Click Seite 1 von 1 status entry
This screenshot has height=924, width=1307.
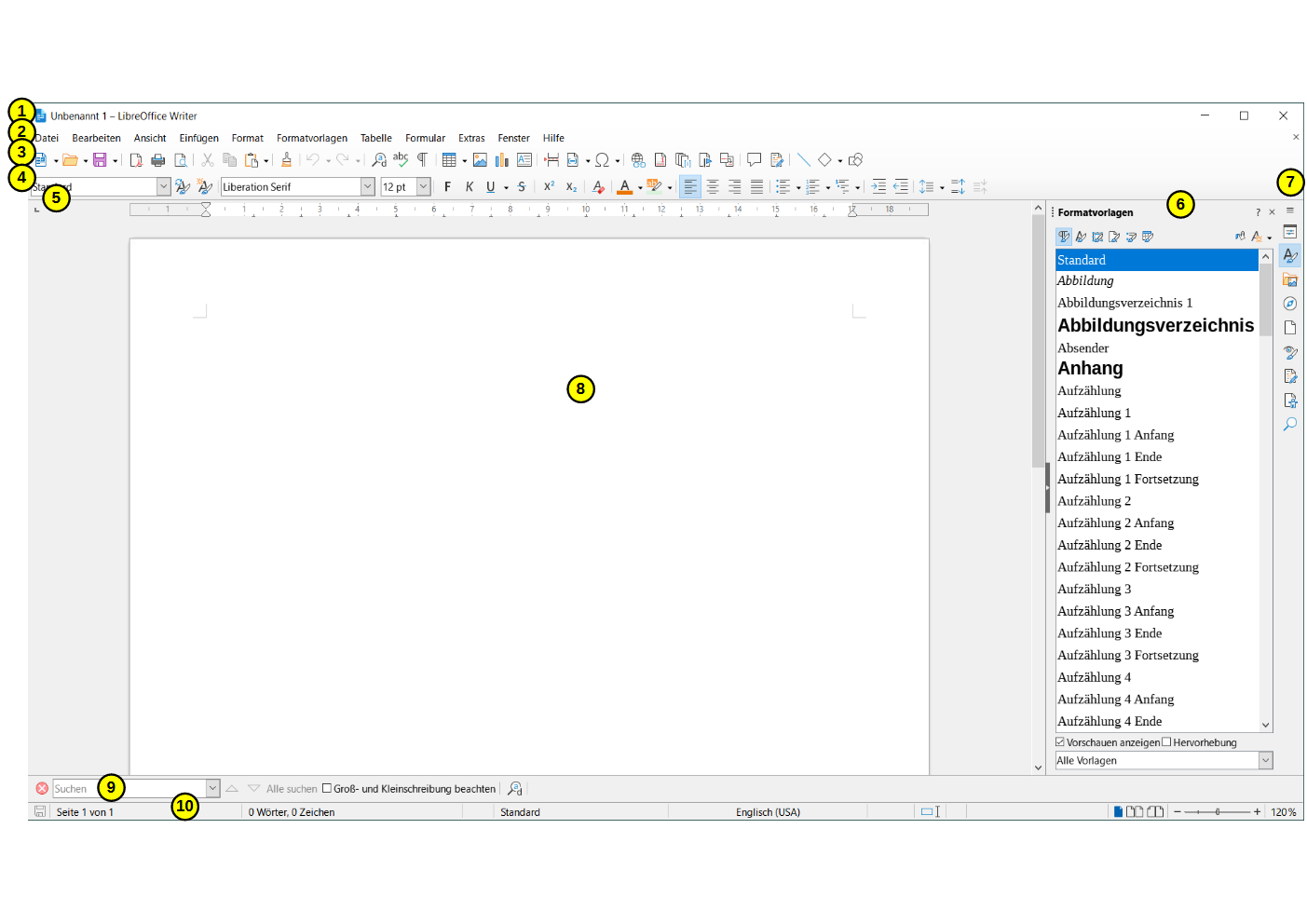point(85,812)
